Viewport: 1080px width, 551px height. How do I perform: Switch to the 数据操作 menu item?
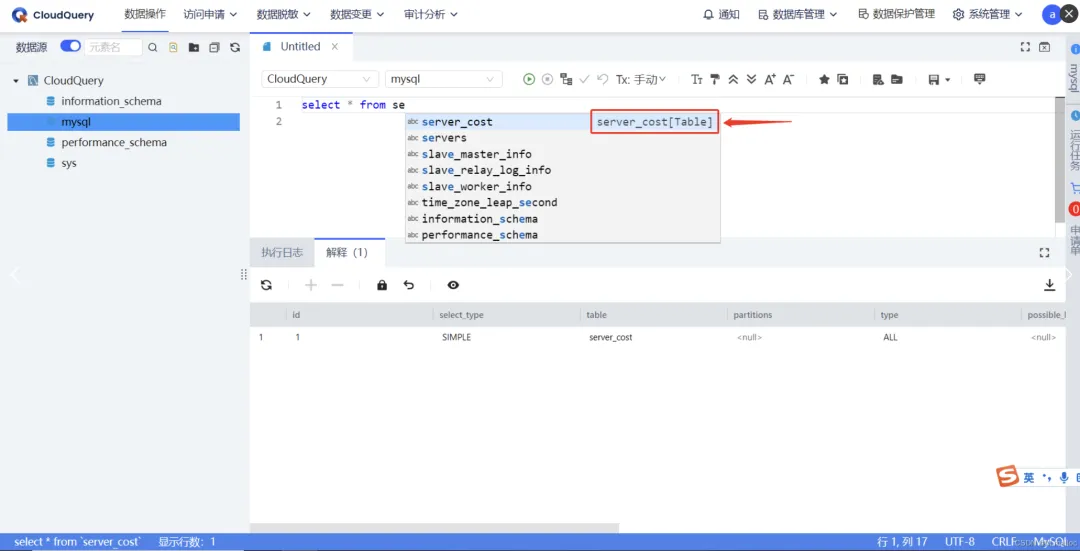point(145,14)
